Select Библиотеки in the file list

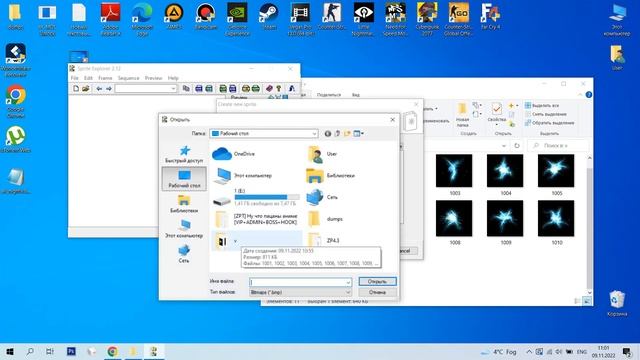(x=331, y=176)
